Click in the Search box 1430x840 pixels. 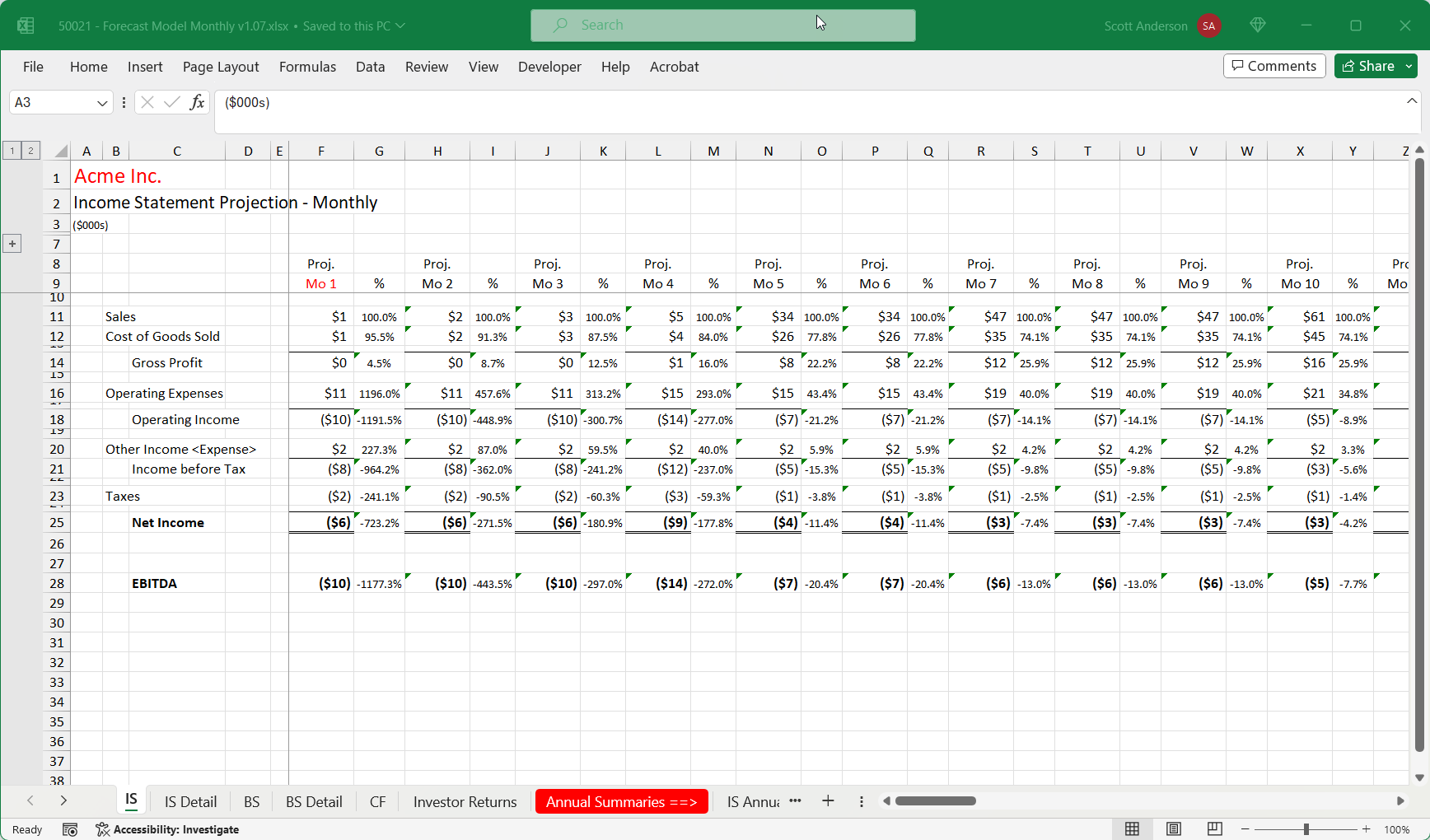click(x=722, y=26)
